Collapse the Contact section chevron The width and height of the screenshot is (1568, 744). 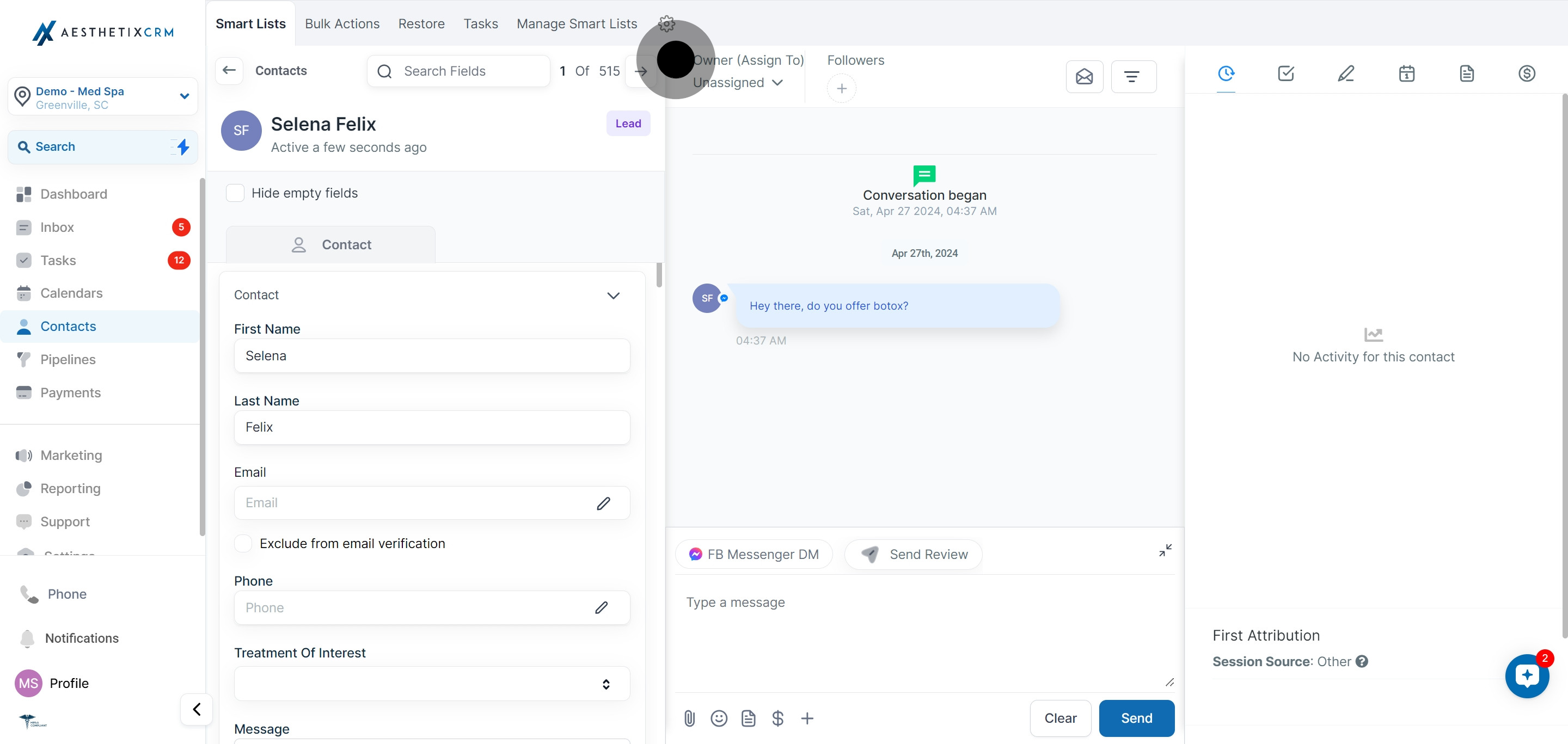tap(613, 295)
